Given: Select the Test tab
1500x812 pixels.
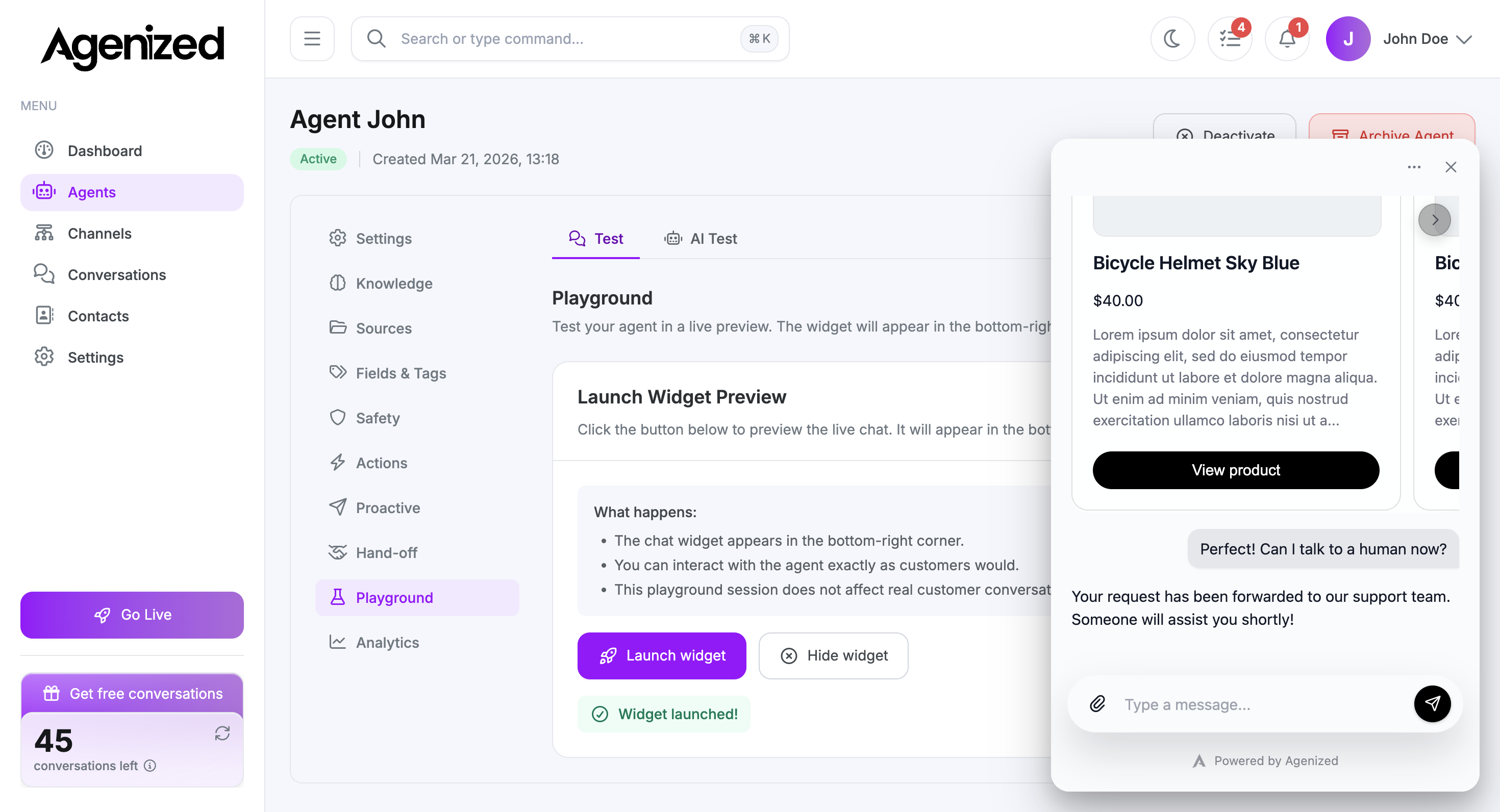Looking at the screenshot, I should 596,239.
